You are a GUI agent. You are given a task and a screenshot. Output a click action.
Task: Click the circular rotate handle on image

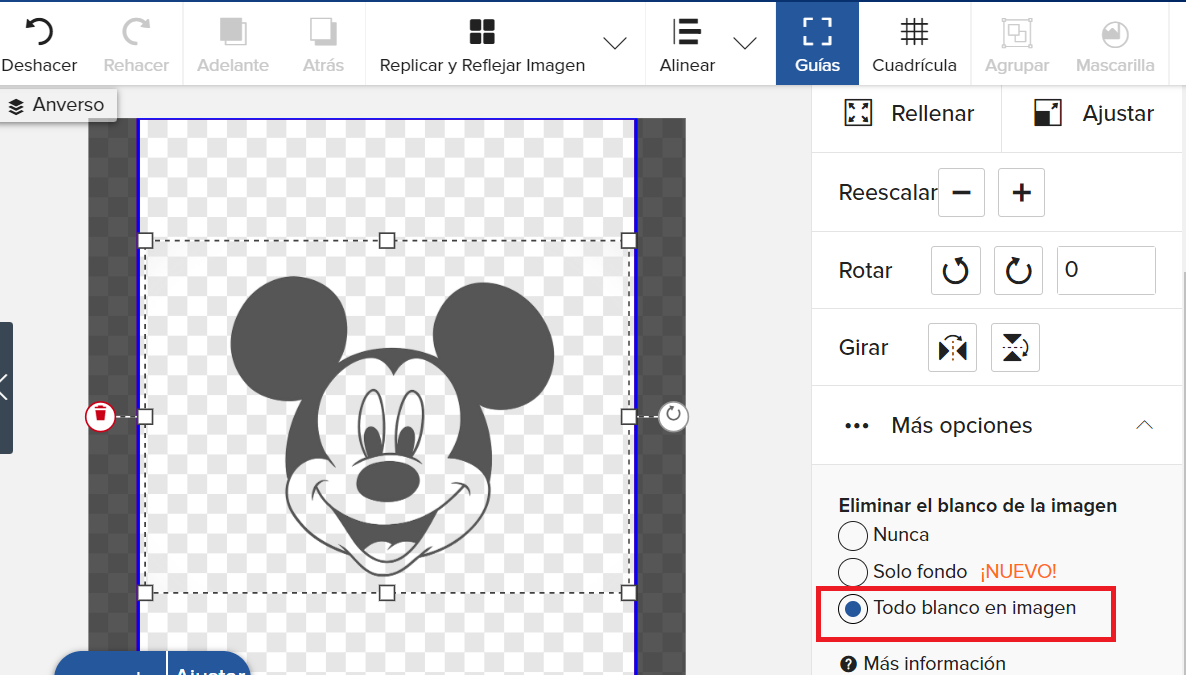pyautogui.click(x=673, y=415)
